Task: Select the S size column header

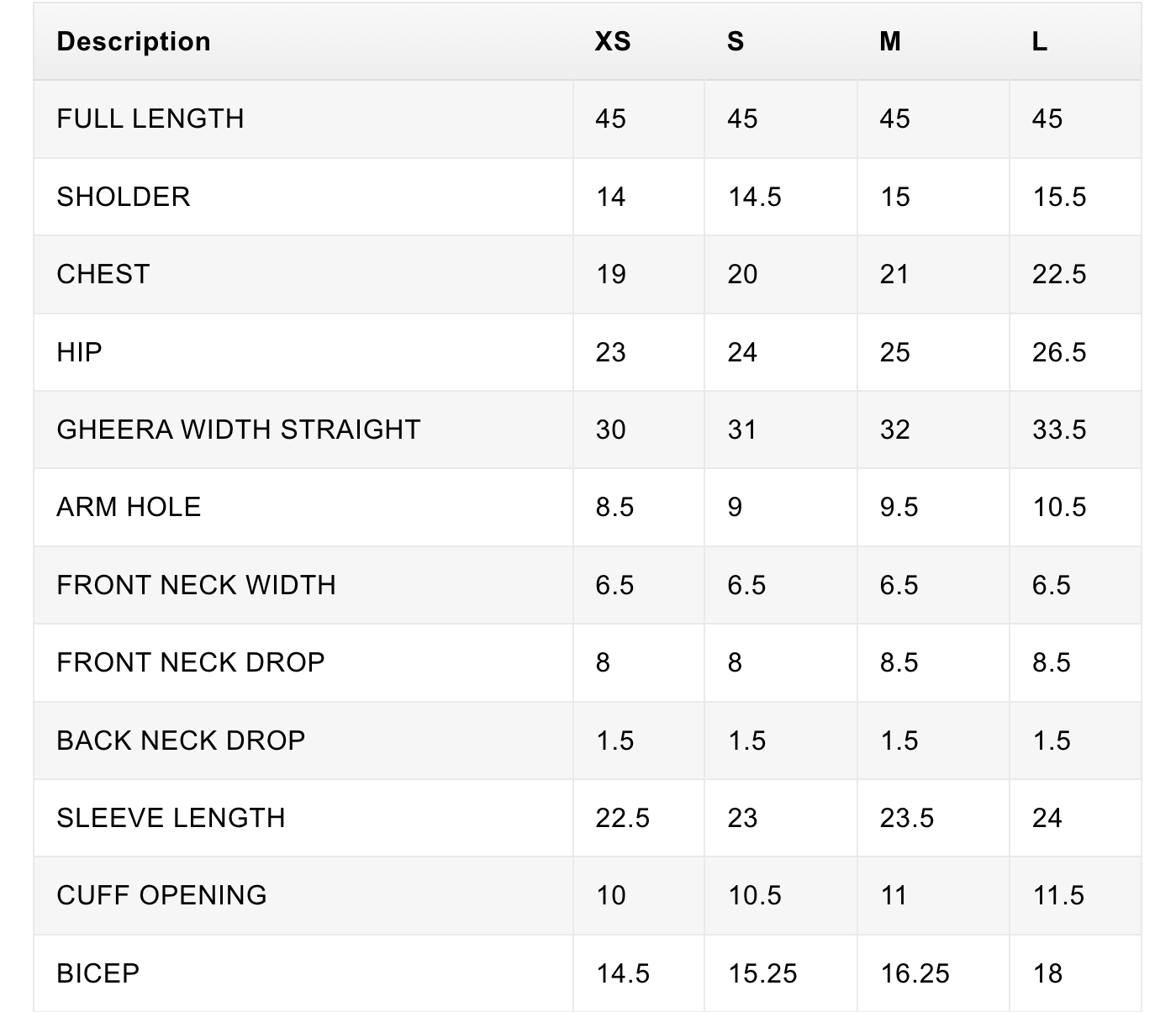Action: 736,41
